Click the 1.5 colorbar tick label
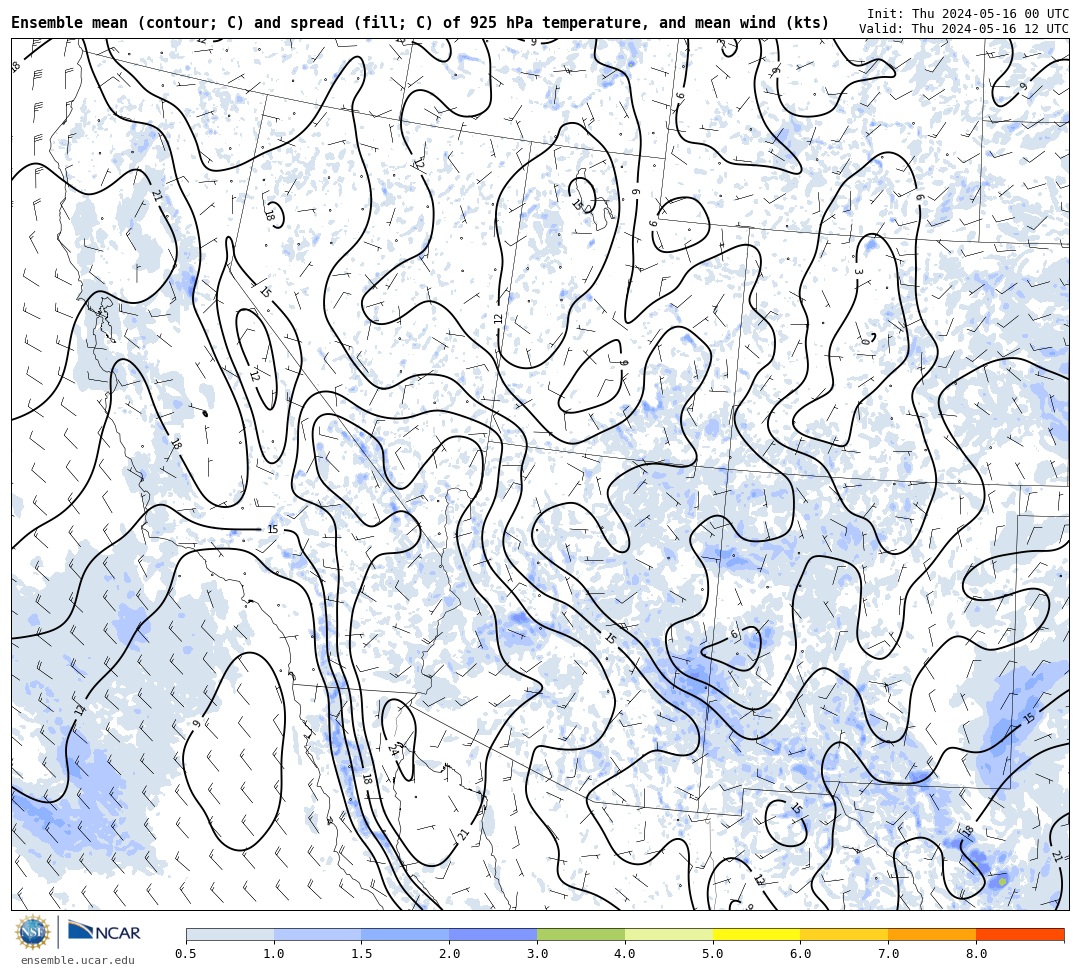Image resolution: width=1080 pixels, height=973 pixels. click(x=362, y=954)
